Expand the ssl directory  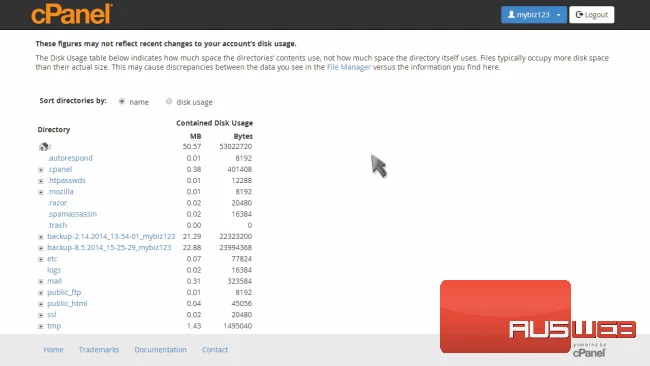pos(41,315)
